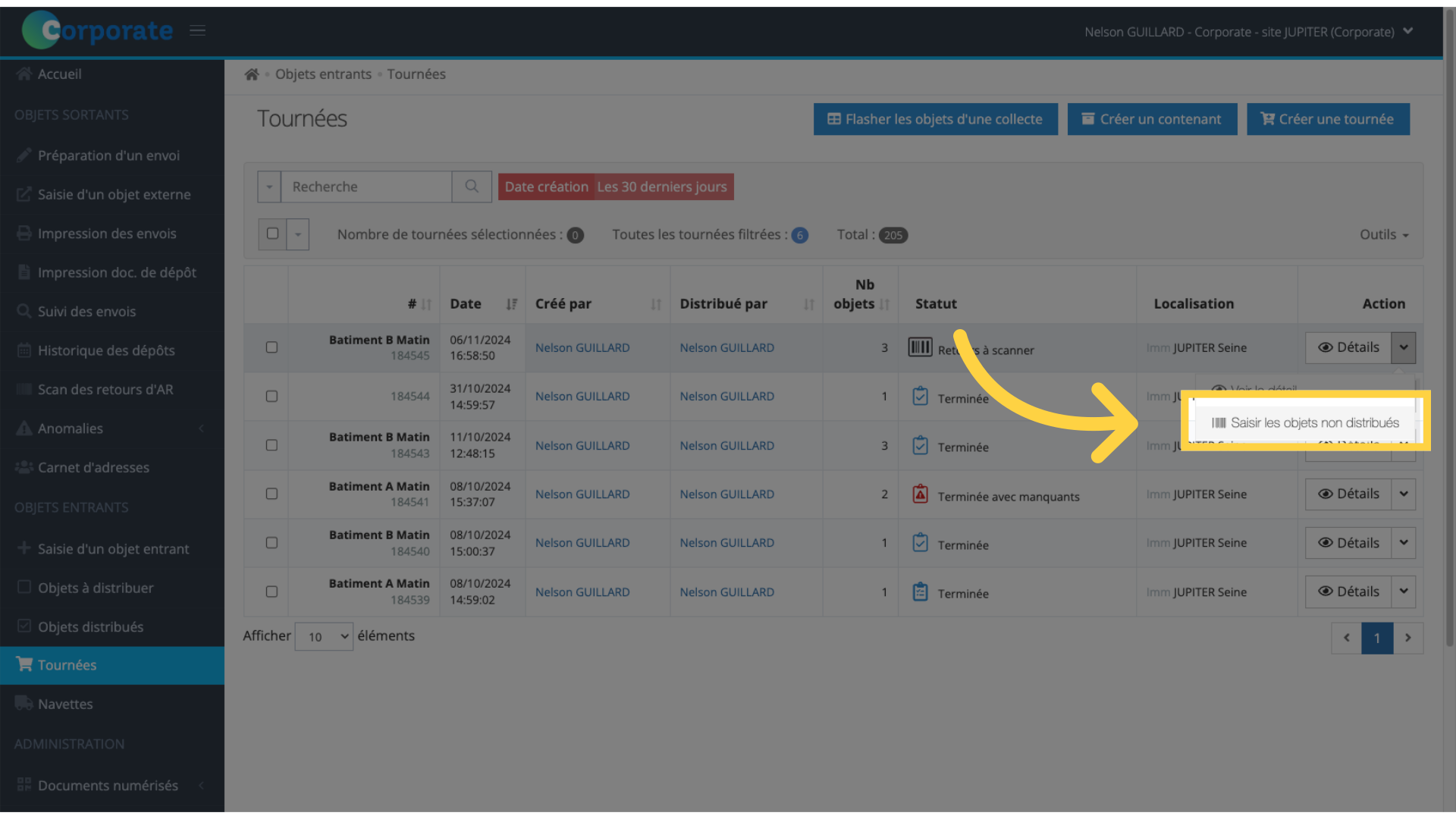
Task: Sort table by Date column
Action: (512, 304)
